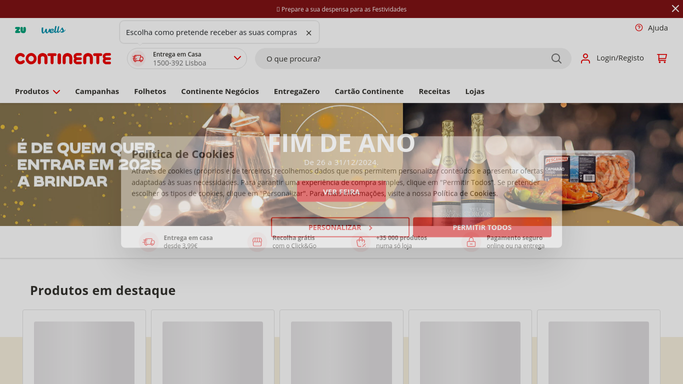Close the top promotional banner

(x=675, y=9)
